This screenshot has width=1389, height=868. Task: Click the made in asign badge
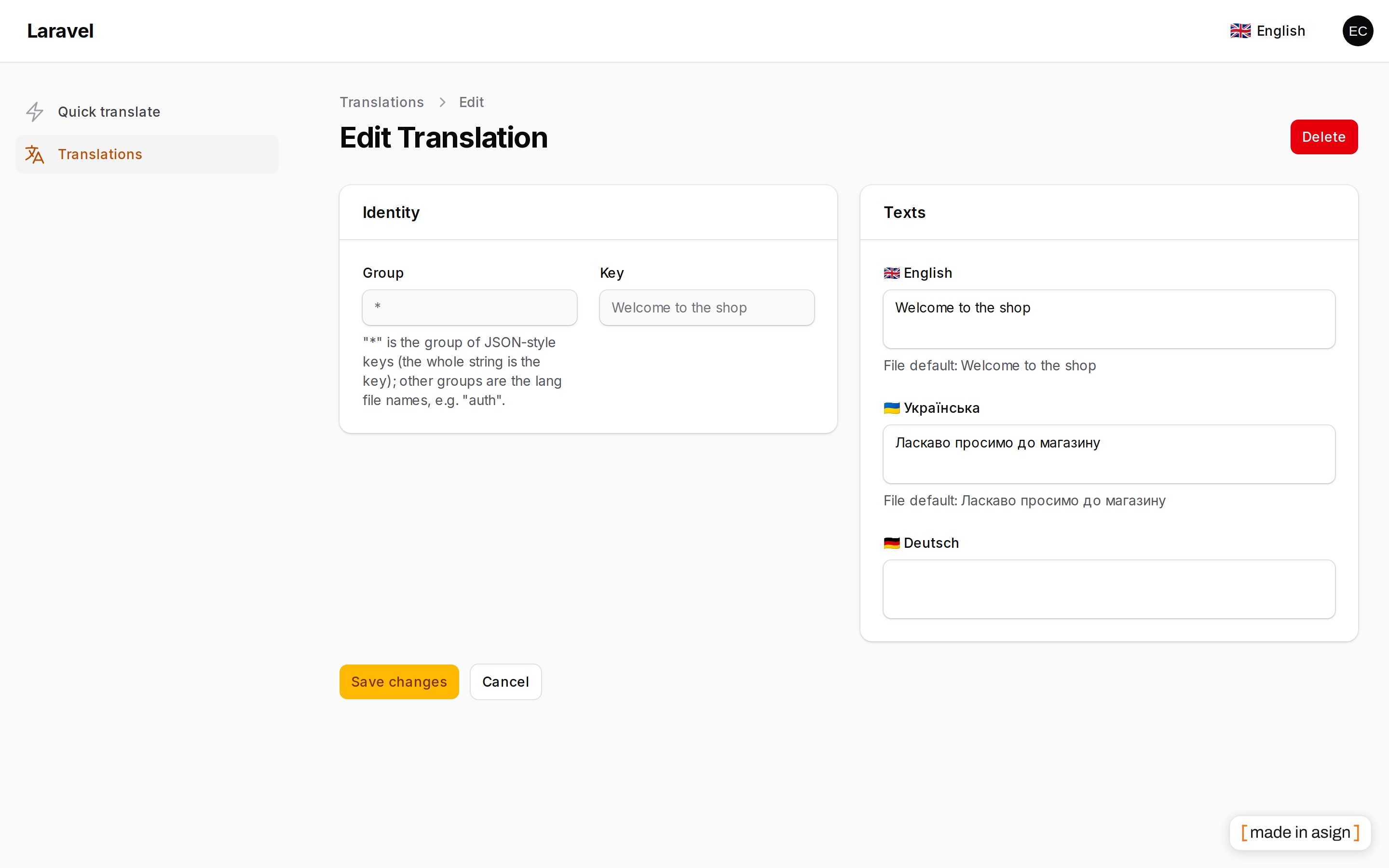[x=1300, y=832]
